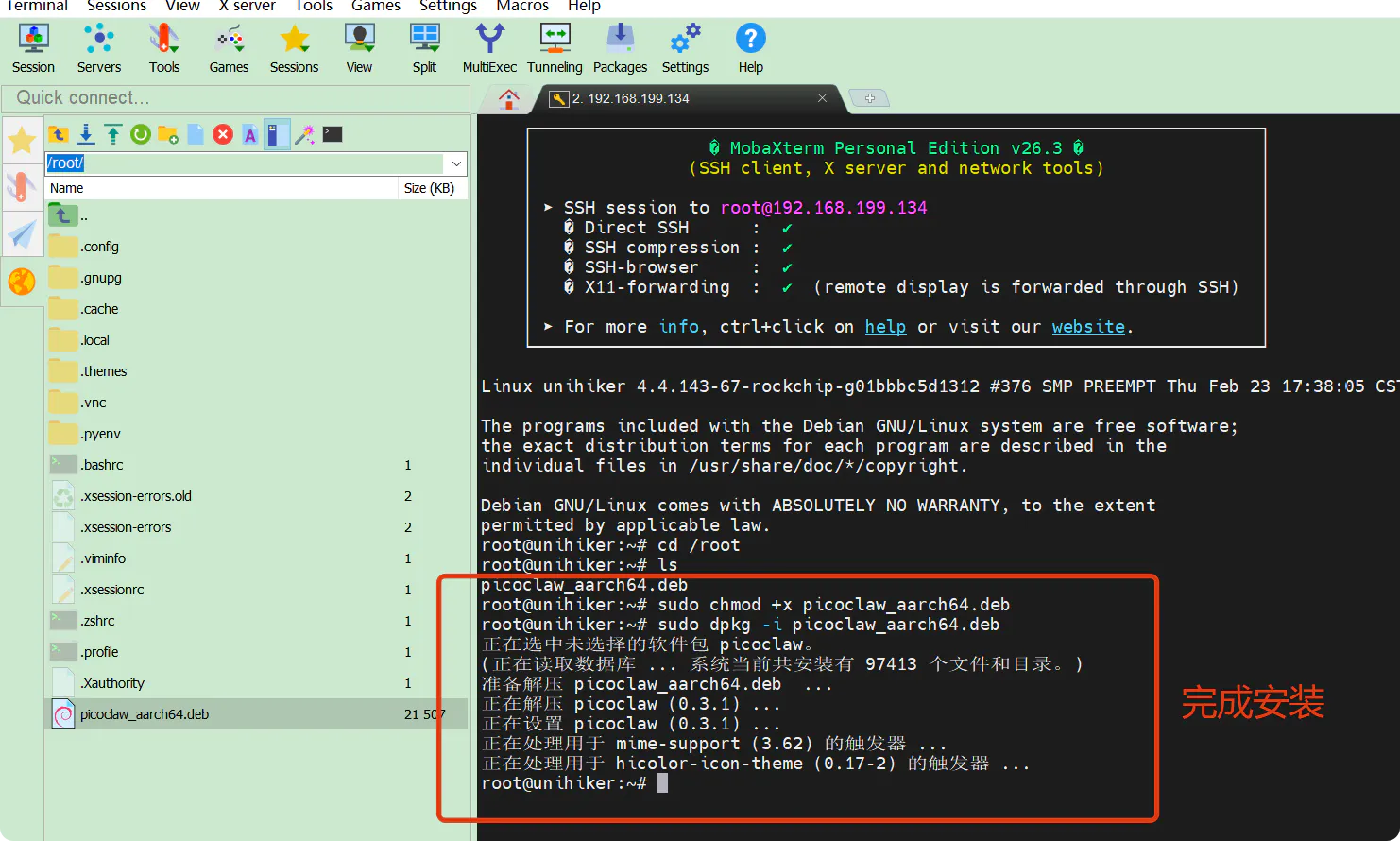The width and height of the screenshot is (1400, 841).
Task: Sort files by Size (KB) column
Action: pyautogui.click(x=432, y=188)
